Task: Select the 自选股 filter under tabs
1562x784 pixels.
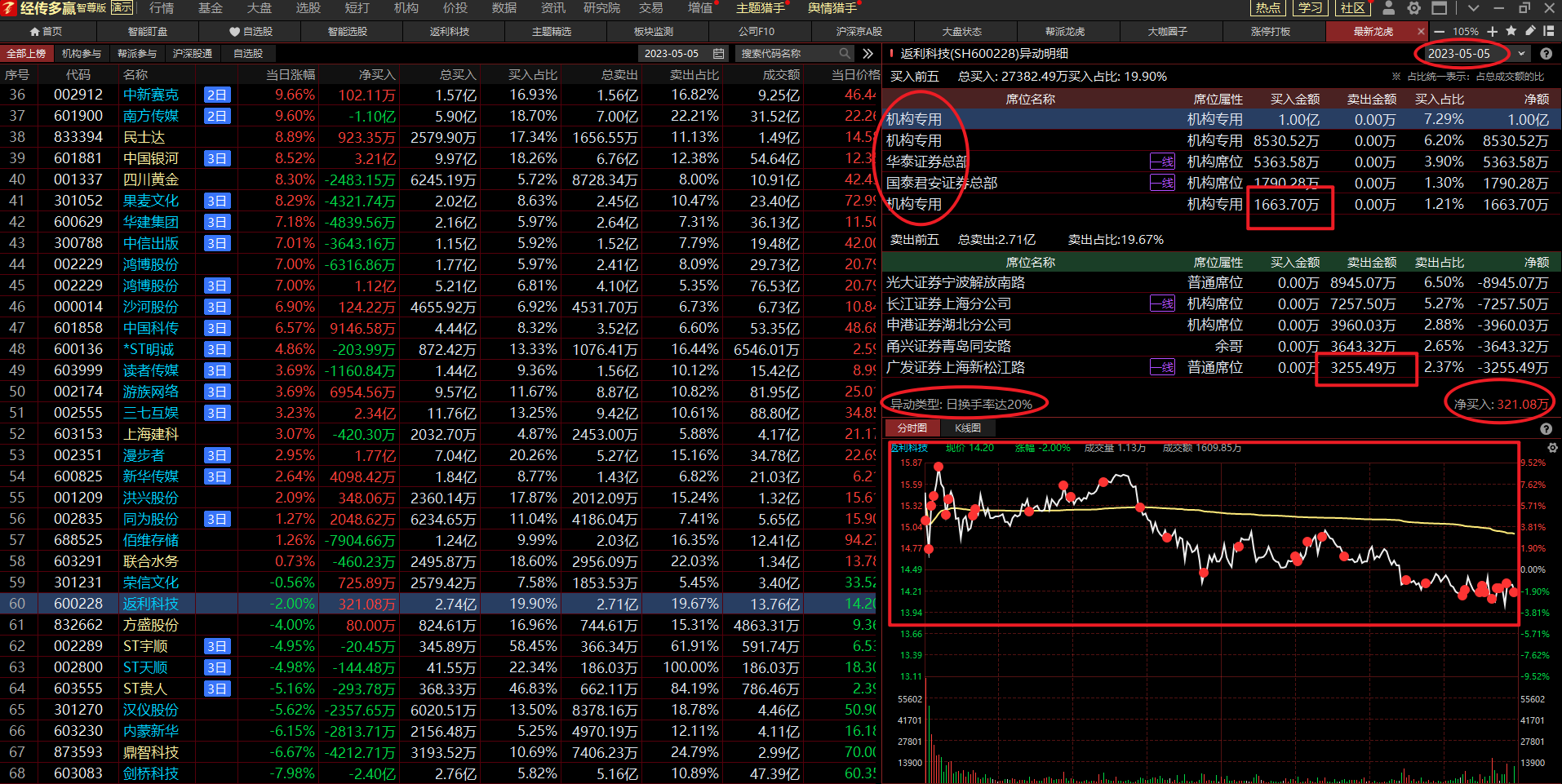Action: tap(248, 53)
